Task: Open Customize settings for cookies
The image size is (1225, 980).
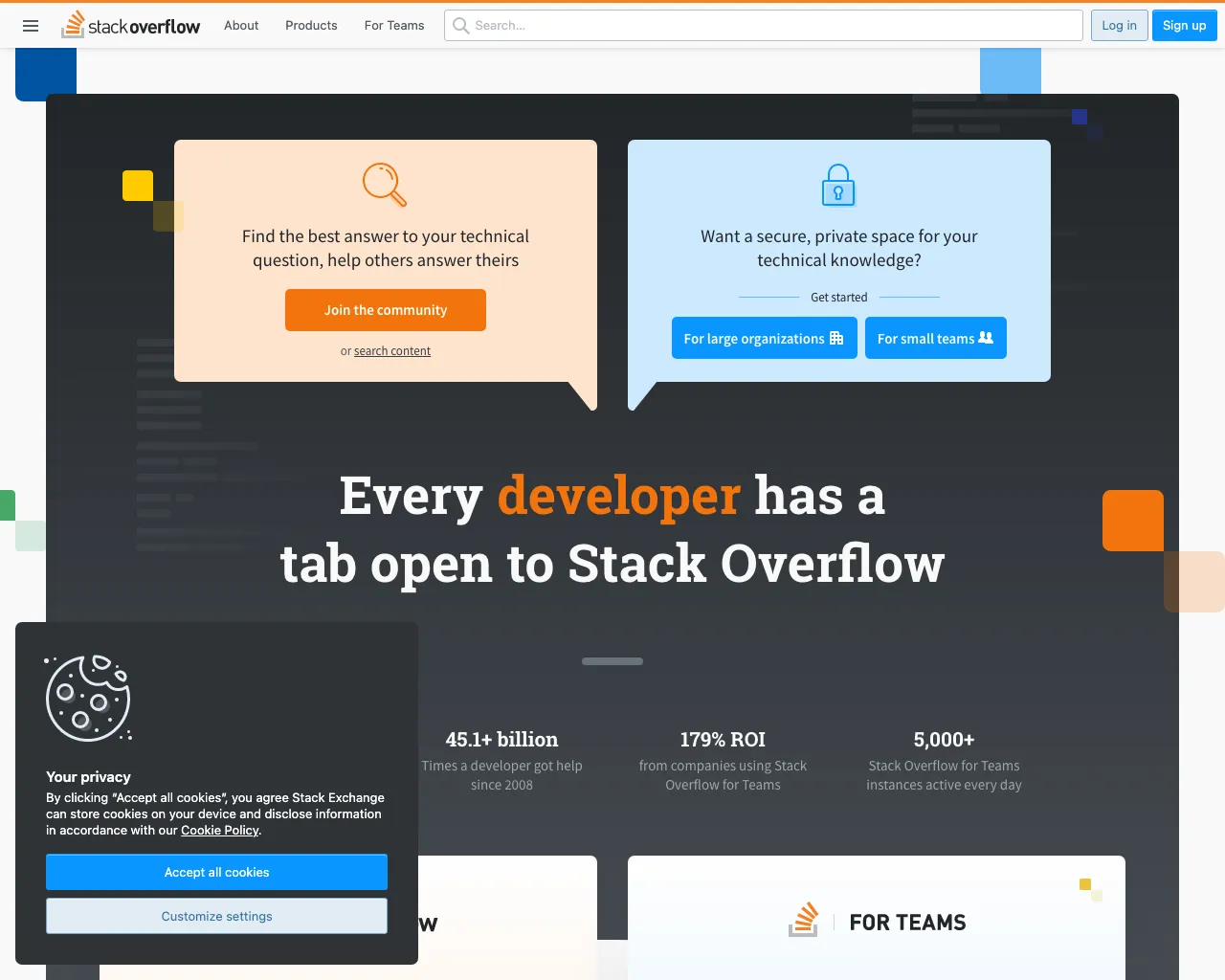Action: point(216,915)
